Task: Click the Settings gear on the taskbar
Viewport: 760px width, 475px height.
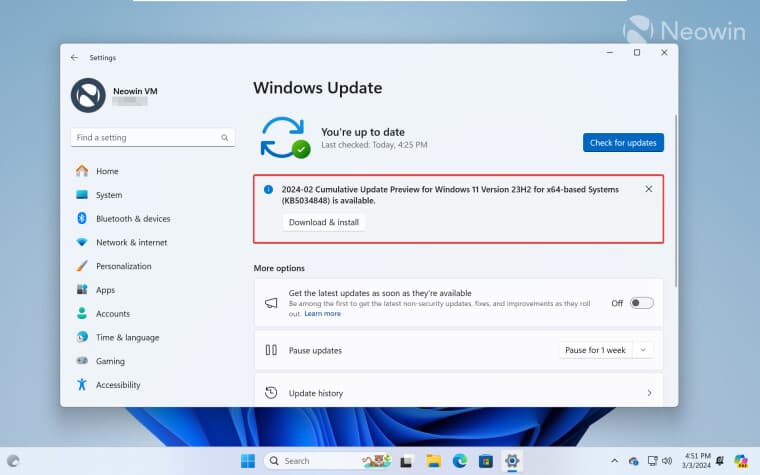Action: (x=512, y=460)
